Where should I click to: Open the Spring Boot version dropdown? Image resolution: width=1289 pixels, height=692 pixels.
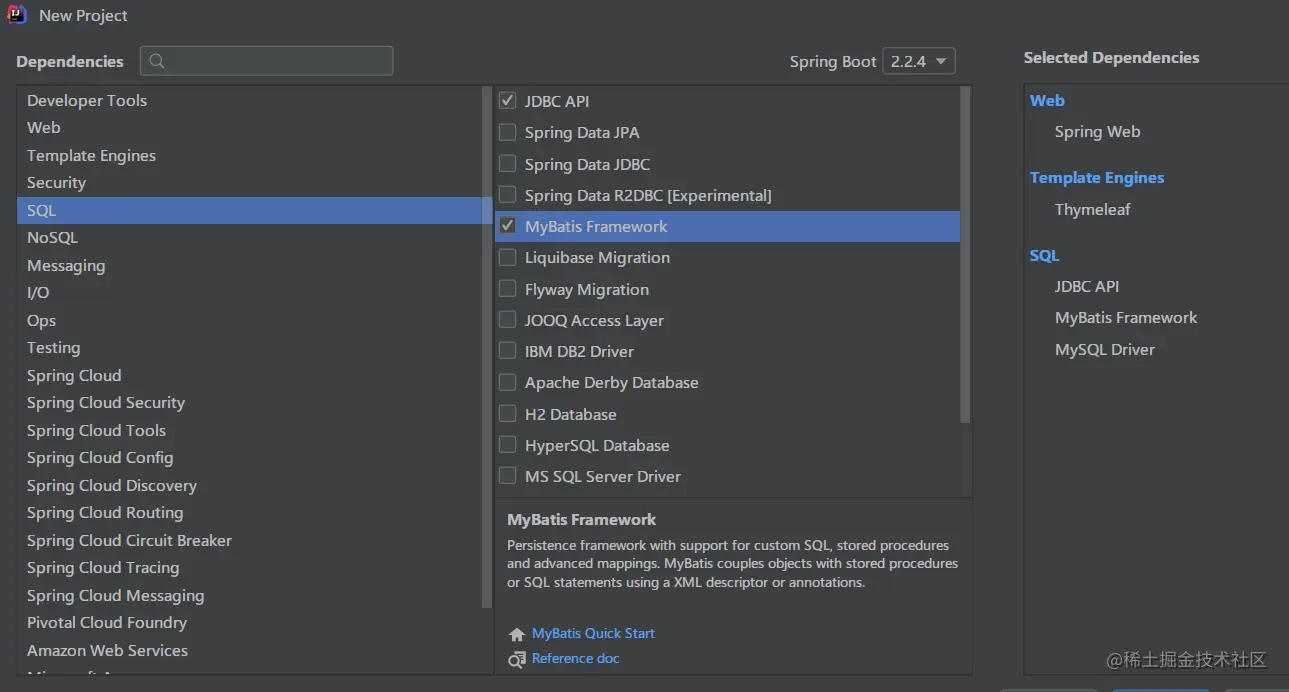click(x=918, y=61)
